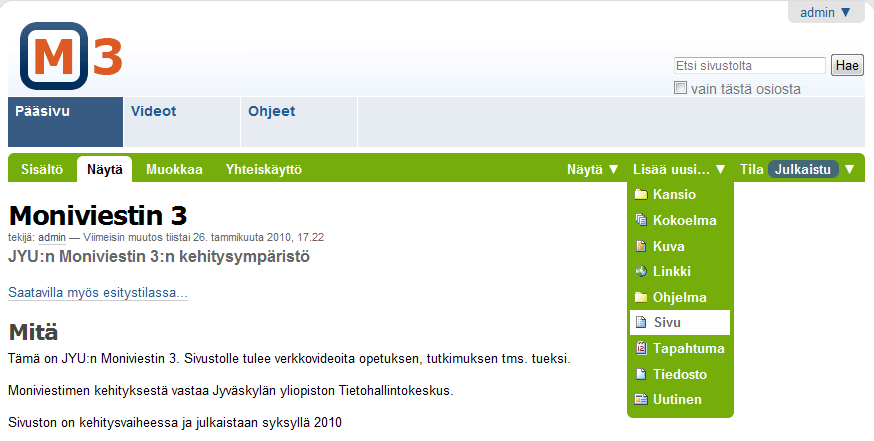Click the Uutinen news icon

[x=641, y=400]
